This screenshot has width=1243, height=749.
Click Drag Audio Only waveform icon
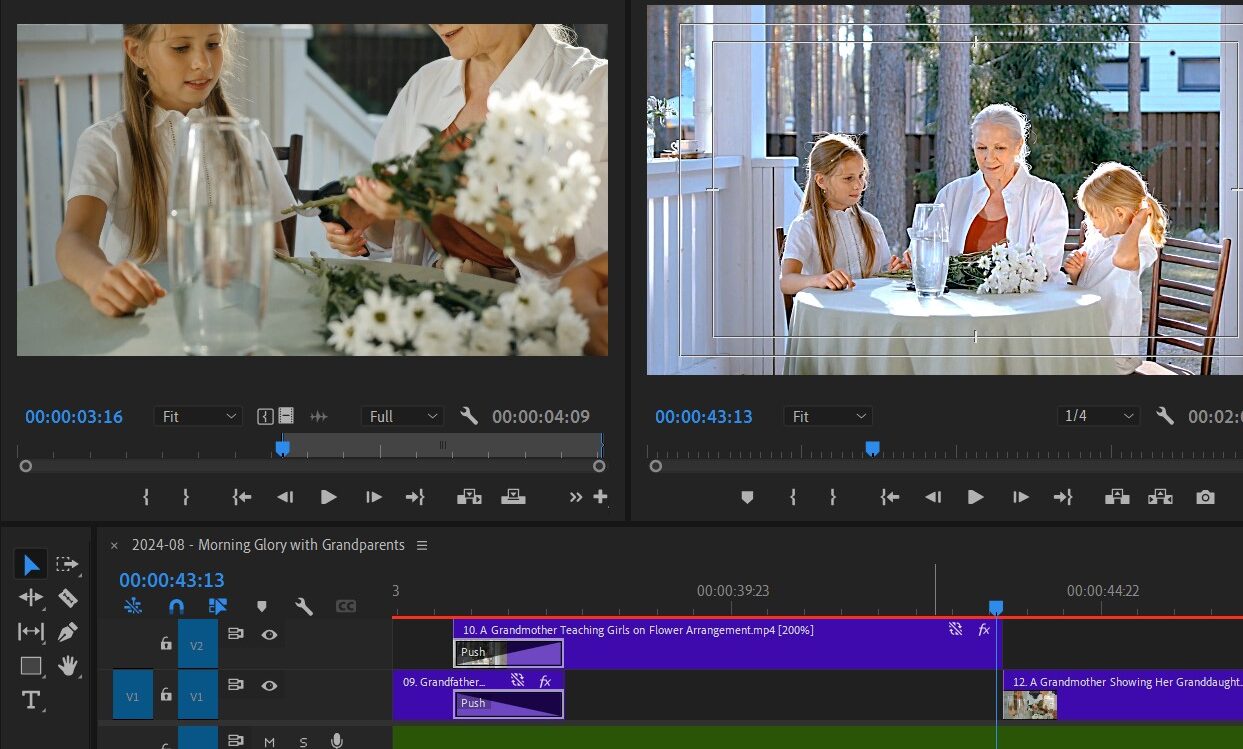(319, 416)
